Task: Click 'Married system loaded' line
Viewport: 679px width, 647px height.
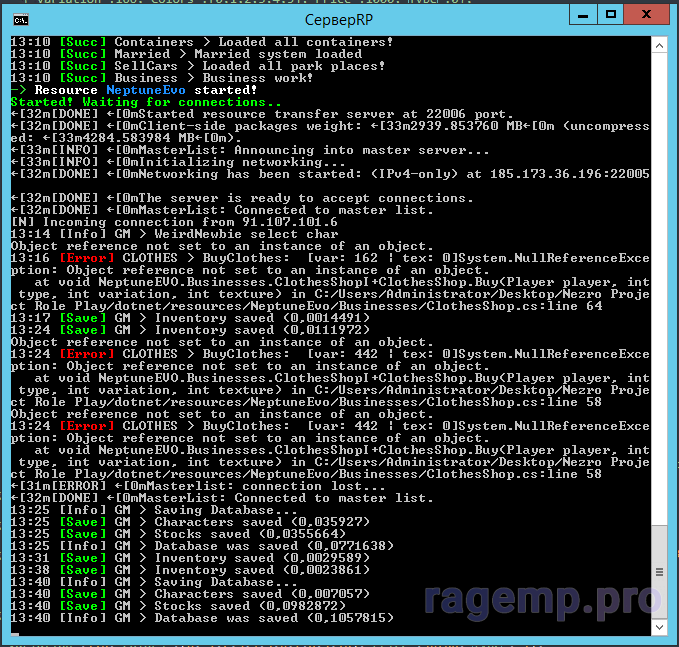Action: pos(186,54)
